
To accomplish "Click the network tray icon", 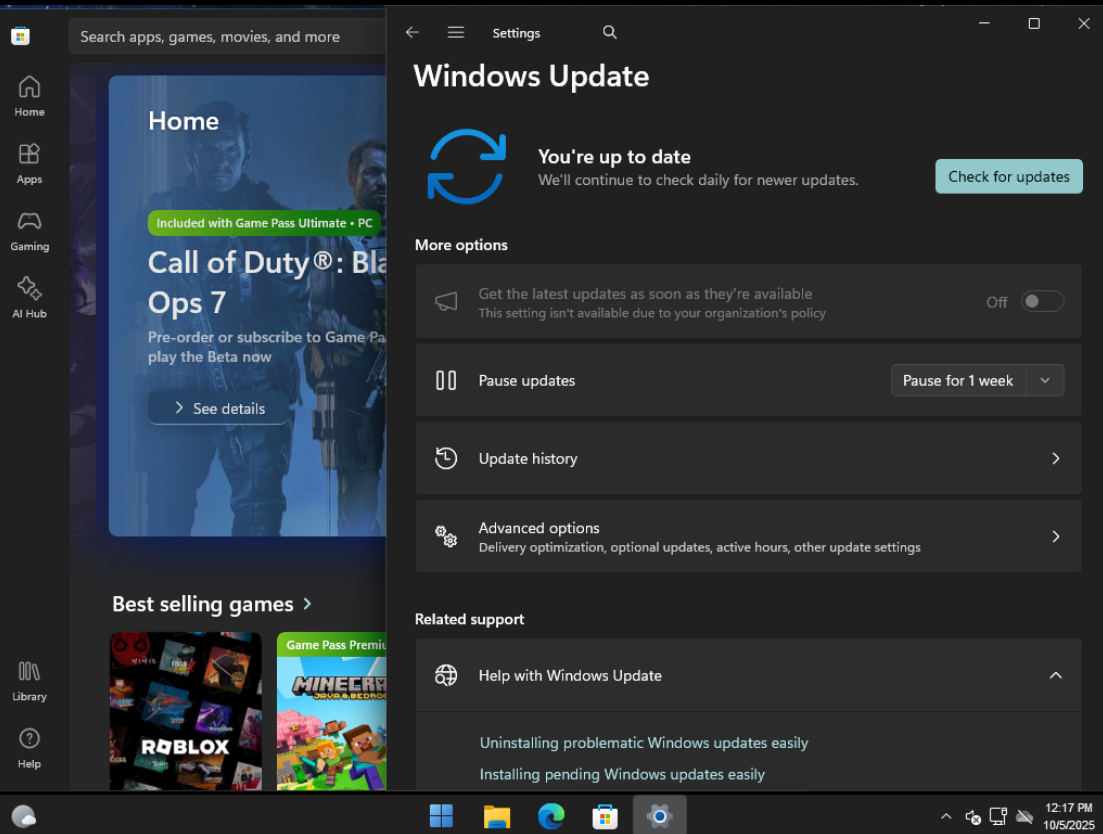I will point(998,816).
